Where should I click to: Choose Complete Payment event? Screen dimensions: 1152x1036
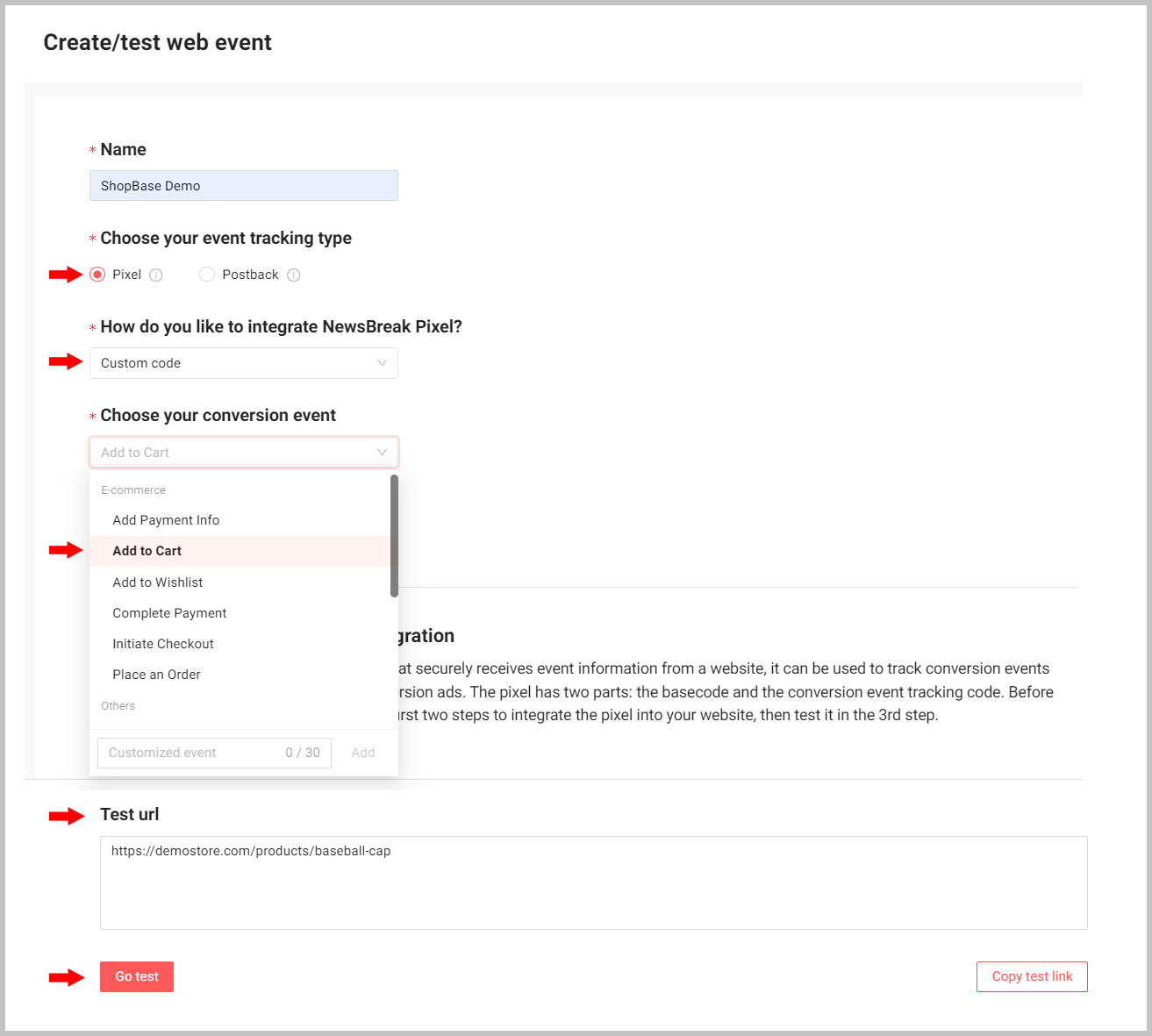[x=169, y=613]
